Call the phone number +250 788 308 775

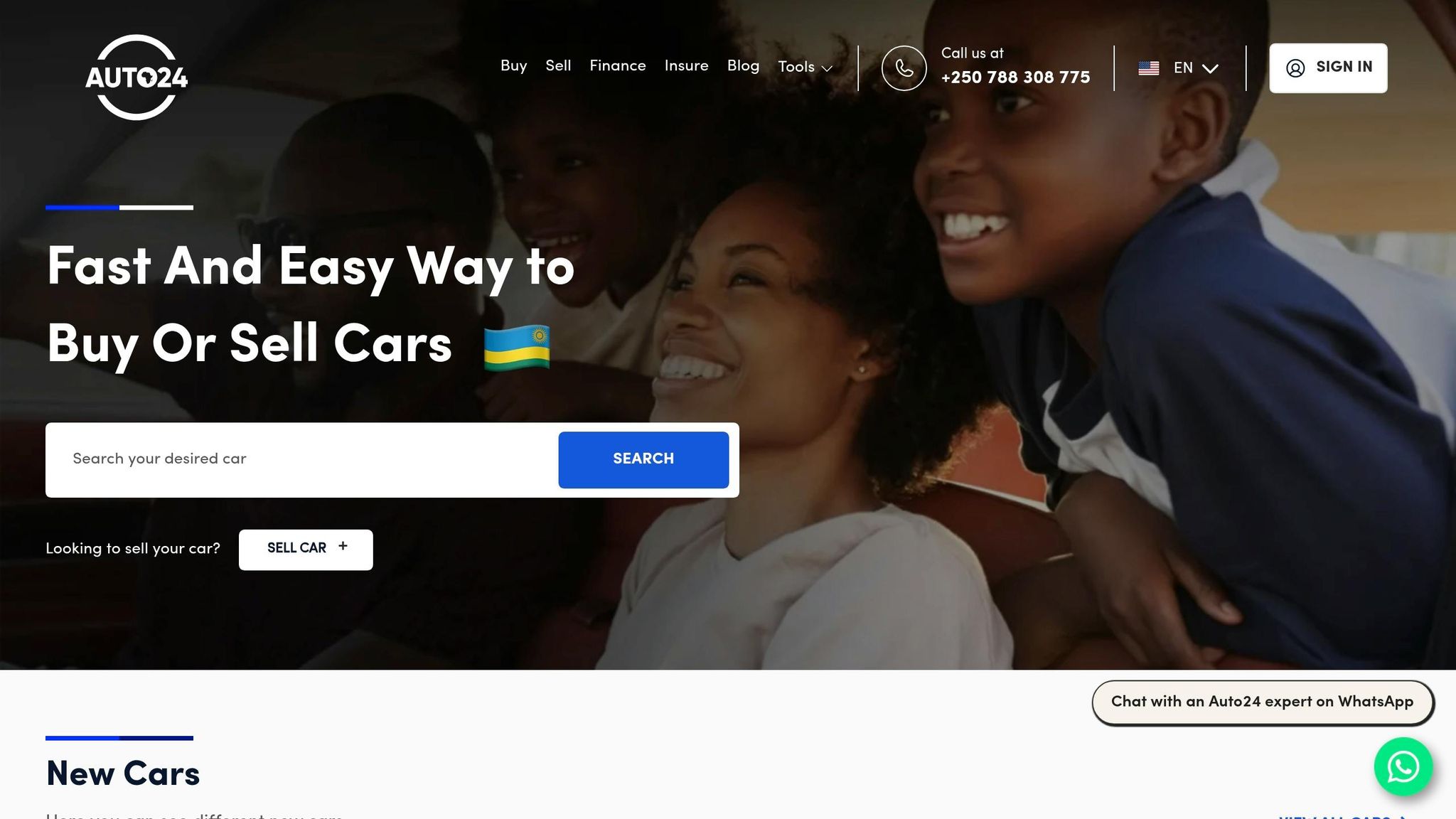1015,77
